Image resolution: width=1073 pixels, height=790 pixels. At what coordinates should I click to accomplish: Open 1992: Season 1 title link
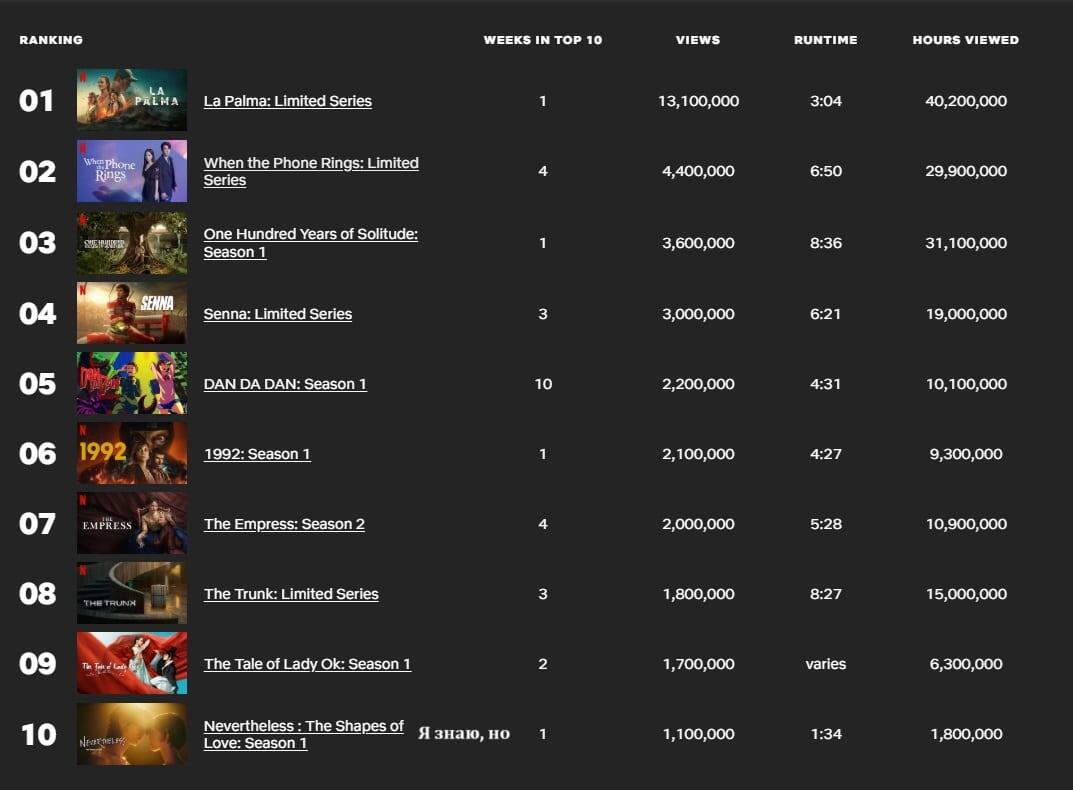click(x=257, y=454)
